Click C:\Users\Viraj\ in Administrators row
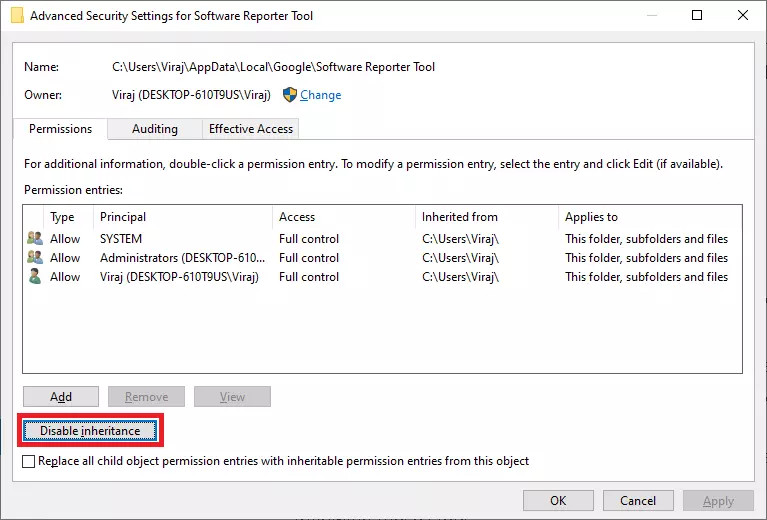767x520 pixels. [x=460, y=258]
